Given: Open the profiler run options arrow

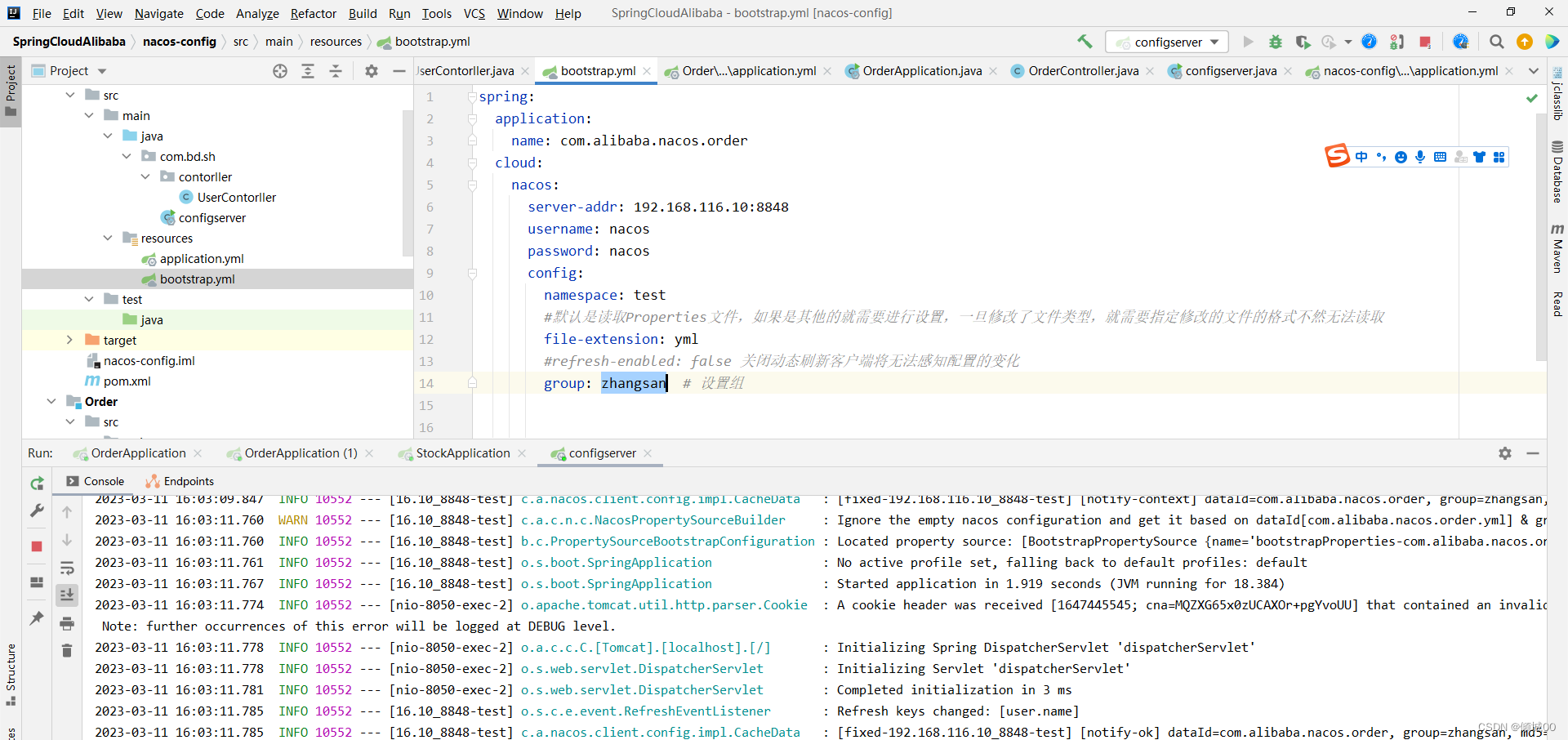Looking at the screenshot, I should (x=1348, y=42).
